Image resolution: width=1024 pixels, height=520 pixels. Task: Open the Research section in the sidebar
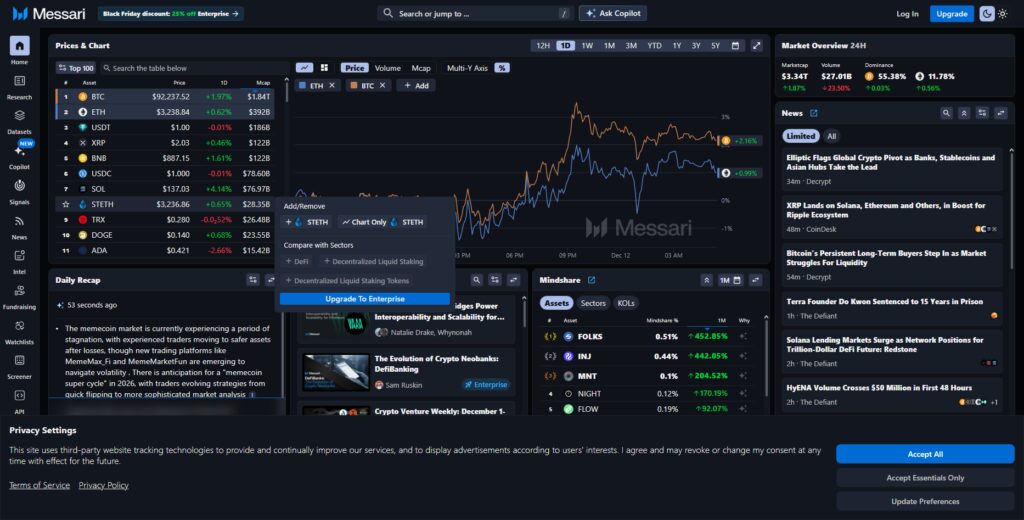tap(20, 87)
